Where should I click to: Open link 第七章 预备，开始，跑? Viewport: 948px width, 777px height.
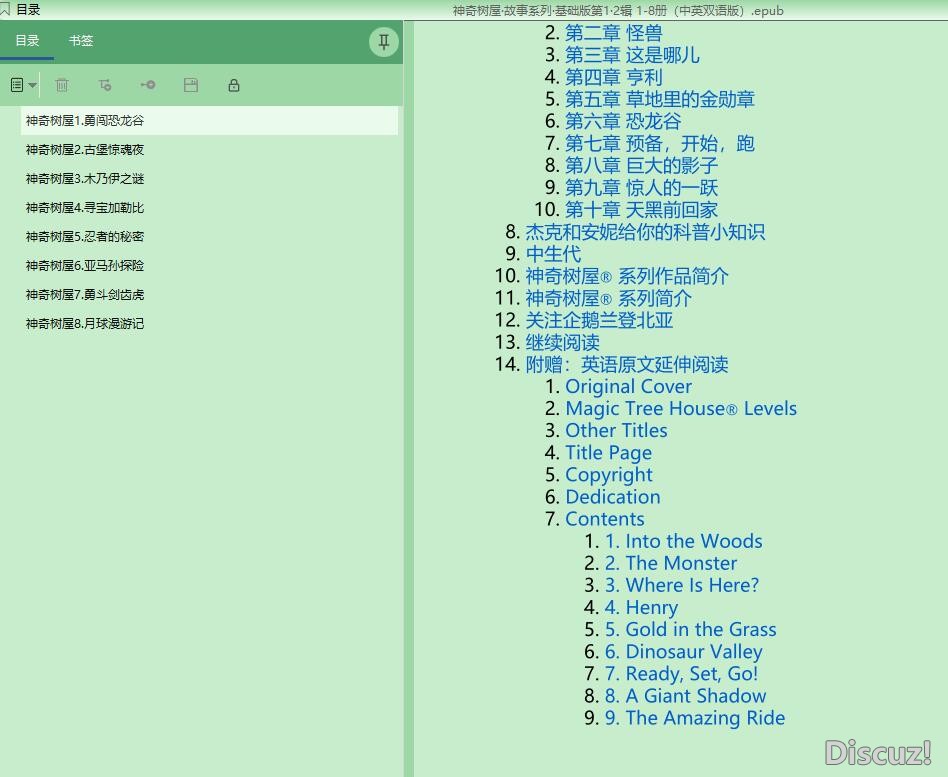tap(660, 143)
